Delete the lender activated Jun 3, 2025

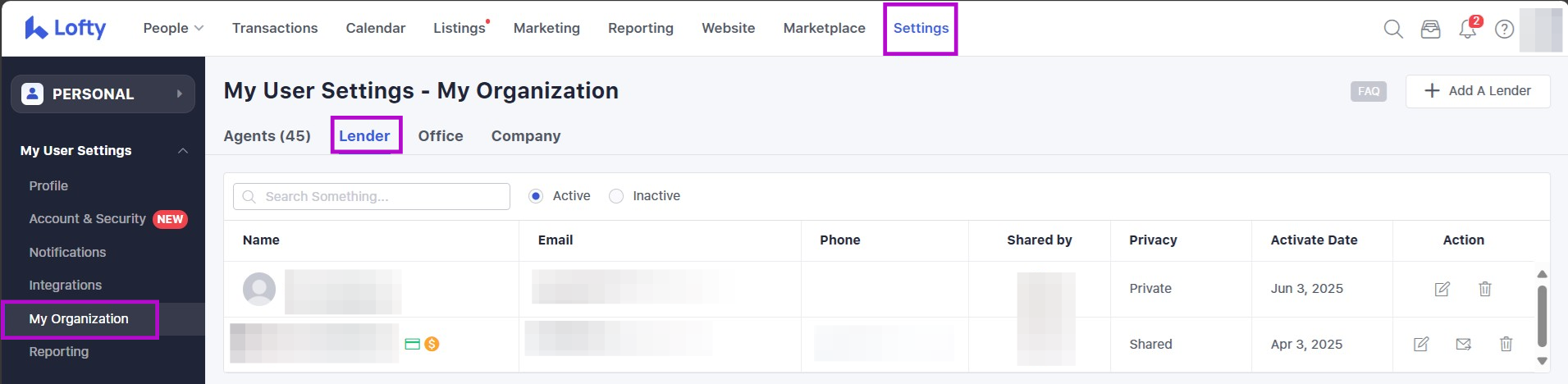pos(1484,289)
